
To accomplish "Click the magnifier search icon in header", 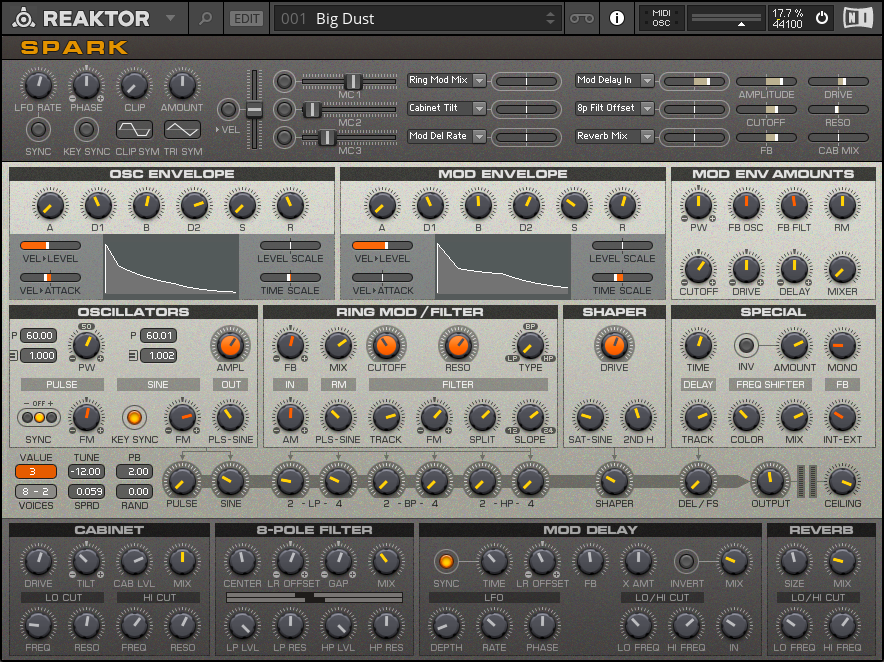I will (x=205, y=18).
